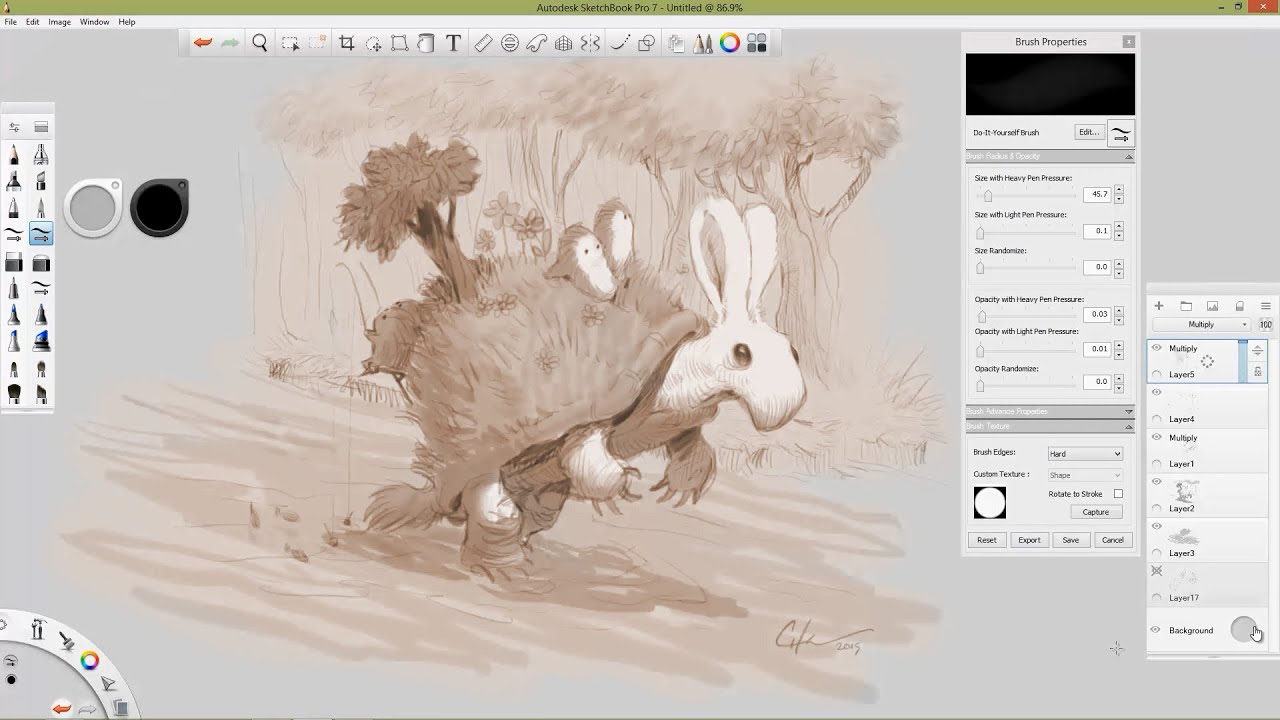Screen dimensions: 1280x720
Task: Create a layer folder in Layers panel
Action: pos(1186,306)
